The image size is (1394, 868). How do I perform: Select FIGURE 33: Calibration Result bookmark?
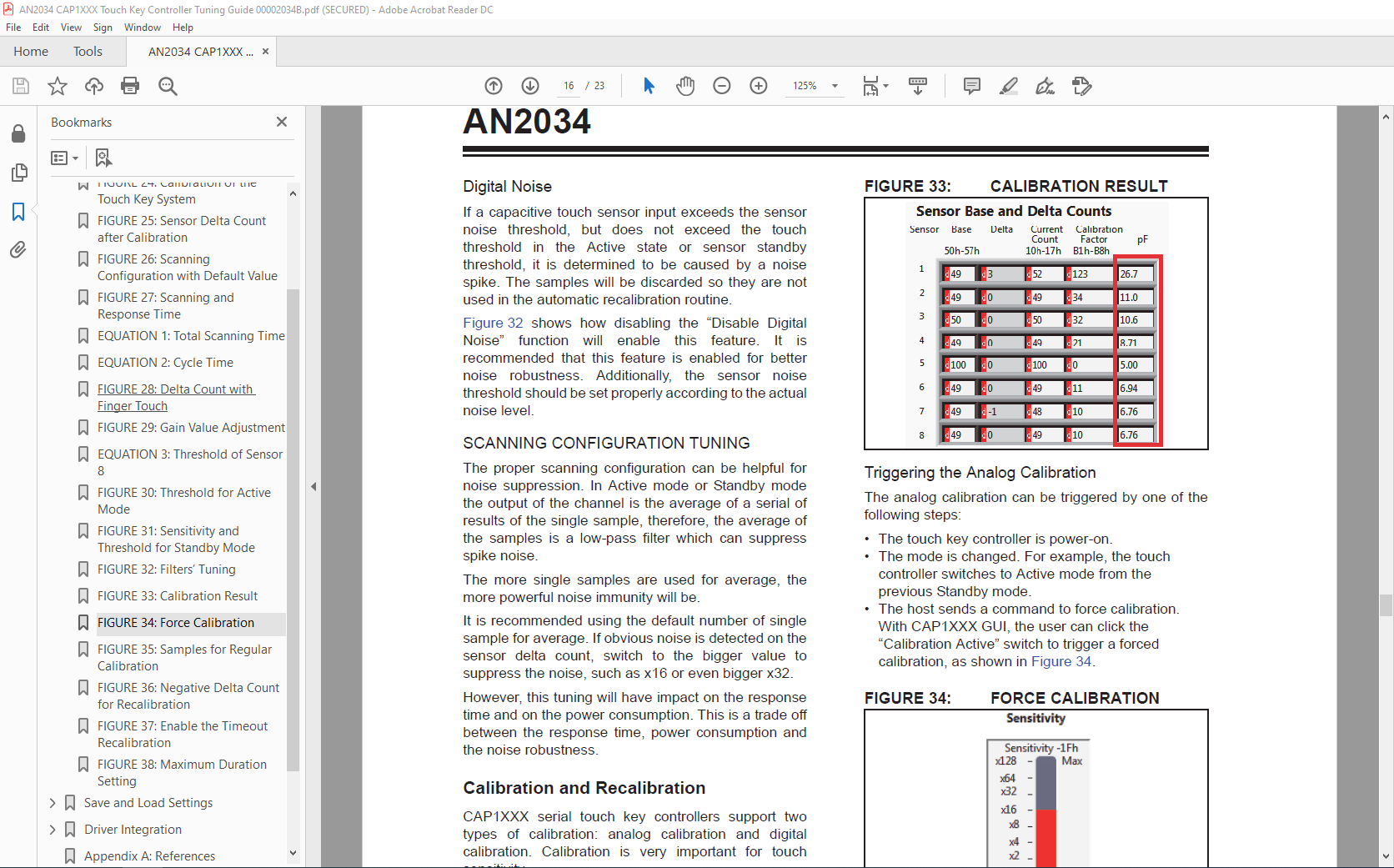178,596
